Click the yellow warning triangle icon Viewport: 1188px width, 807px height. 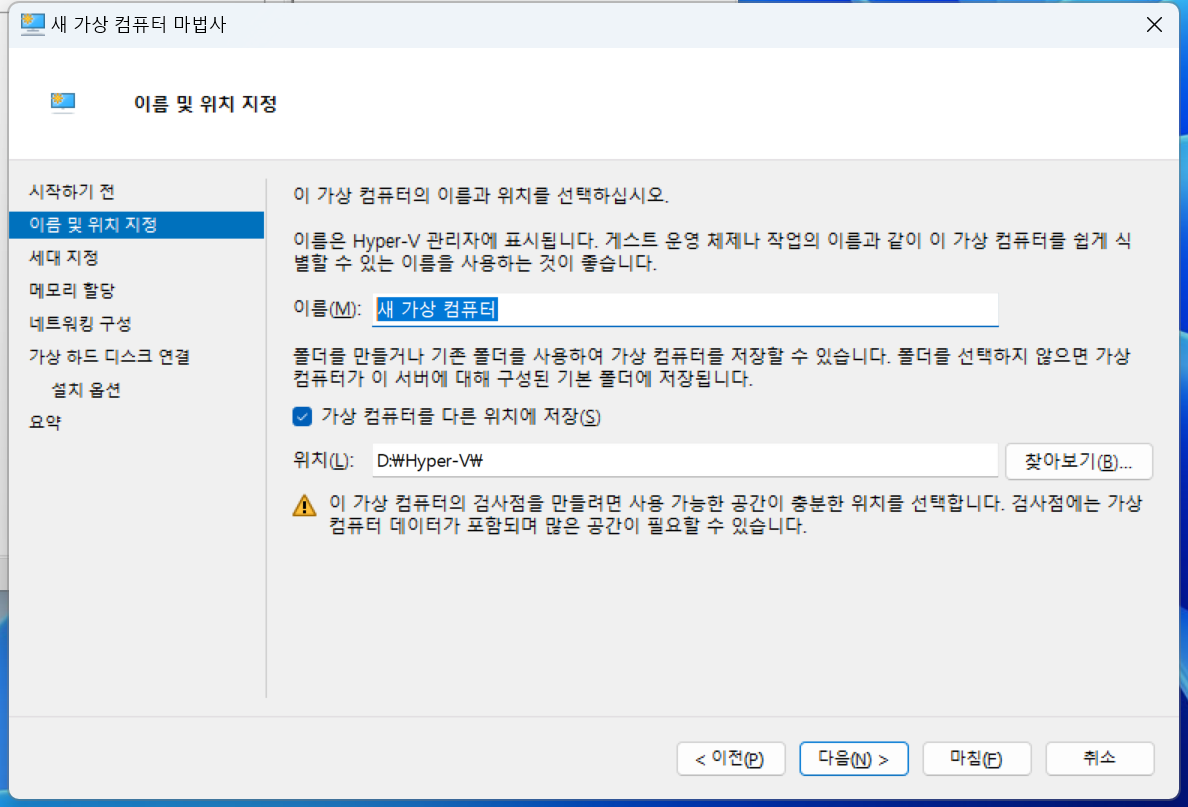pyautogui.click(x=305, y=505)
